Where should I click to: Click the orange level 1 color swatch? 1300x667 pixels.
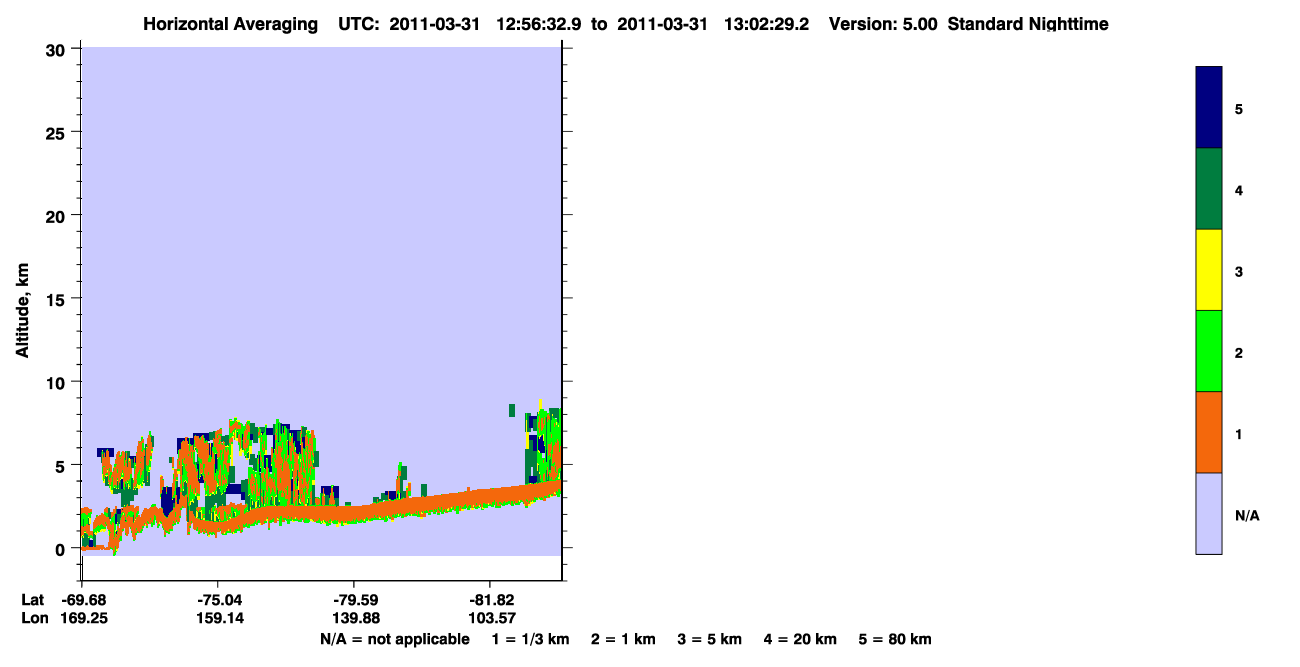(x=1208, y=432)
